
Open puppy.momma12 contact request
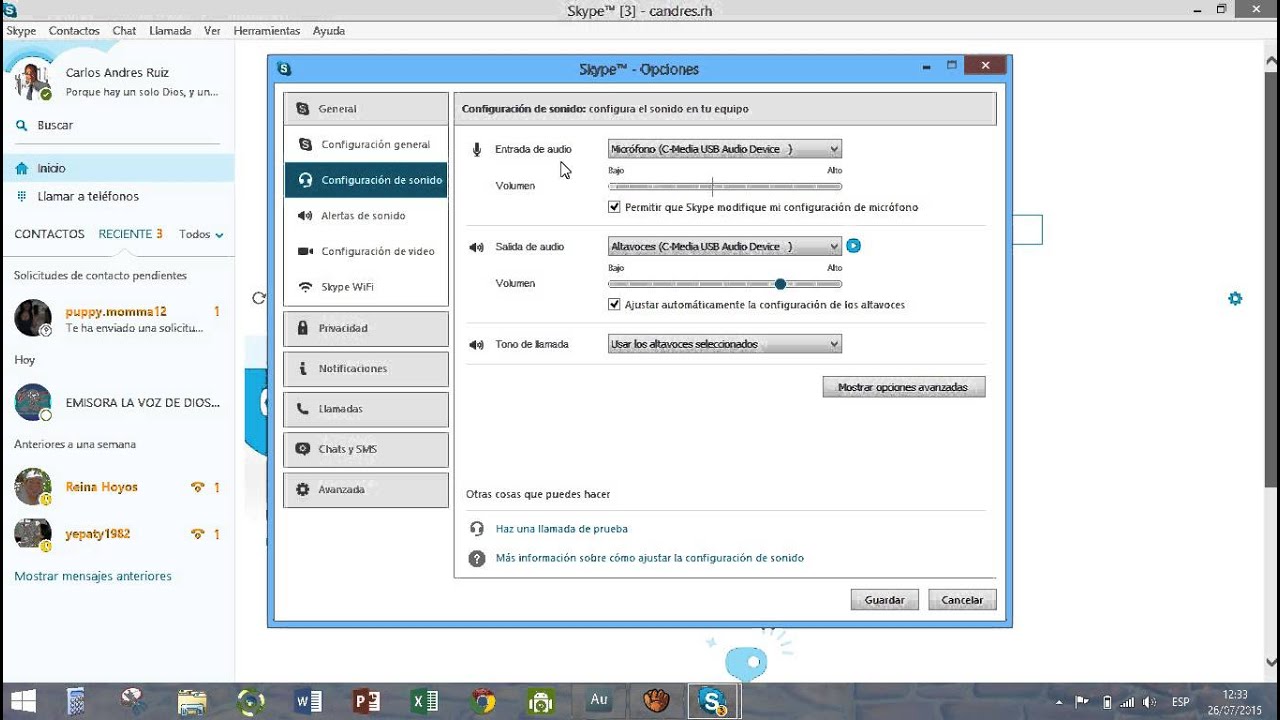117,319
